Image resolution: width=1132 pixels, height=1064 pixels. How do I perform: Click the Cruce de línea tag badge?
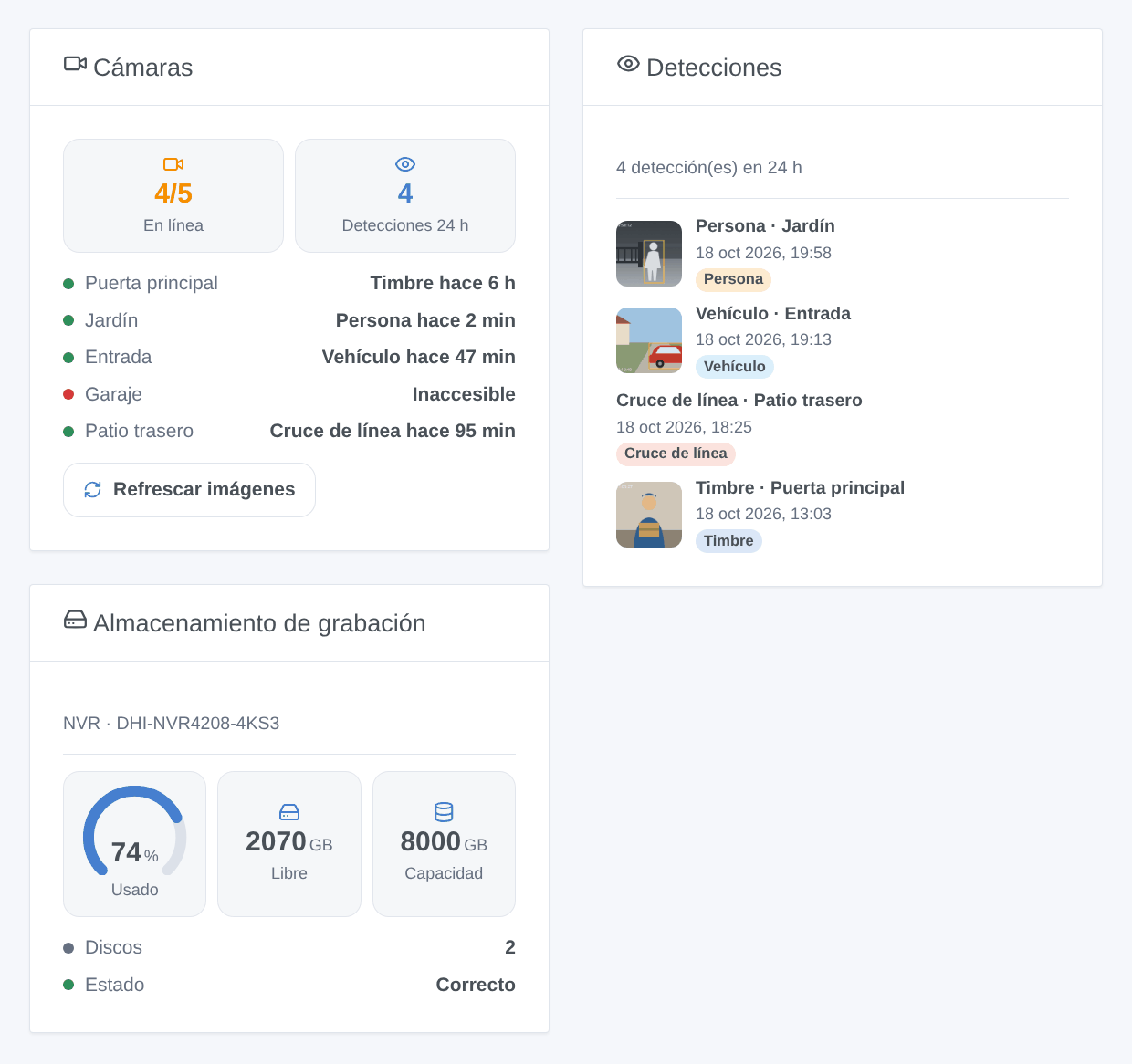[676, 454]
